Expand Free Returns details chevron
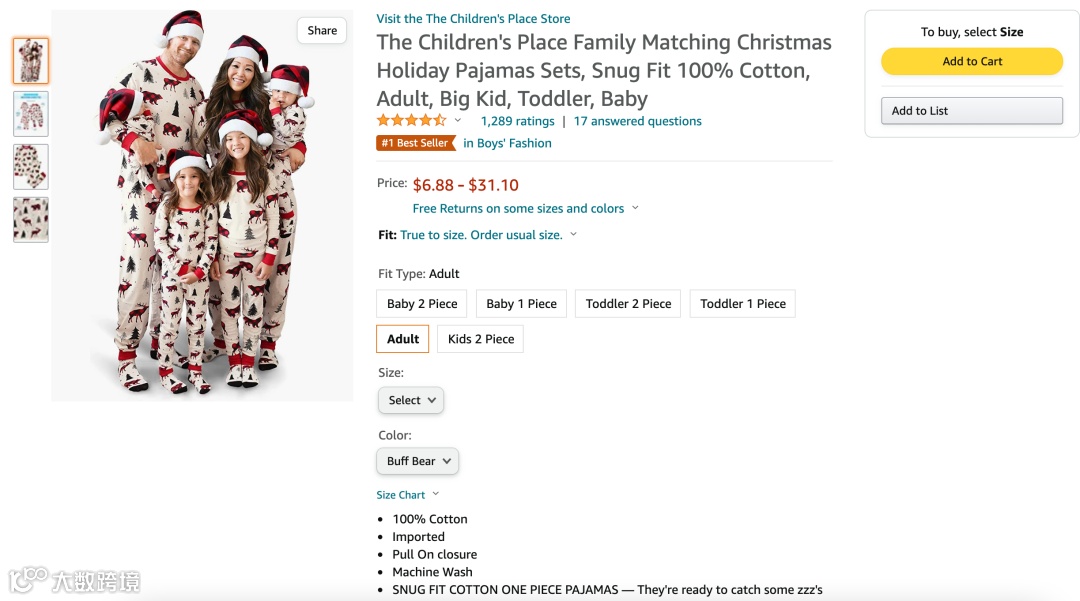This screenshot has height=601, width=1080. point(635,208)
